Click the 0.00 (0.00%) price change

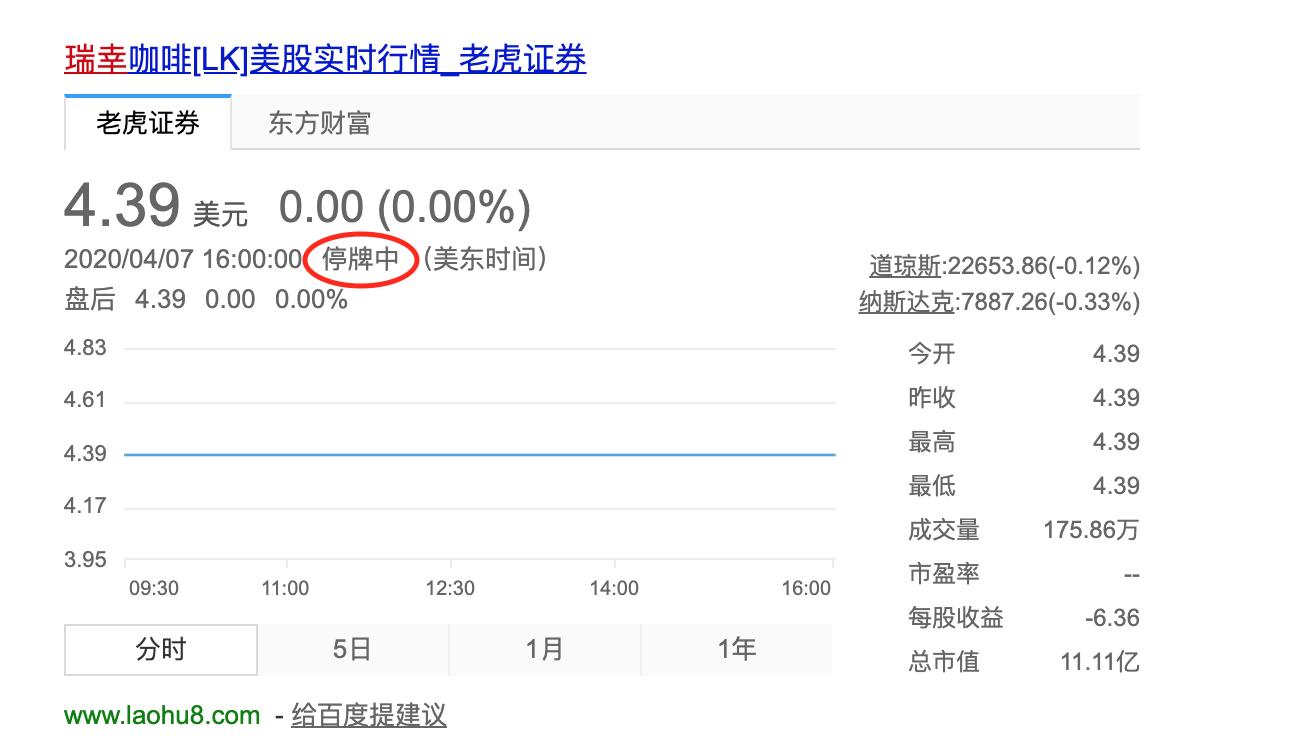click(x=405, y=207)
